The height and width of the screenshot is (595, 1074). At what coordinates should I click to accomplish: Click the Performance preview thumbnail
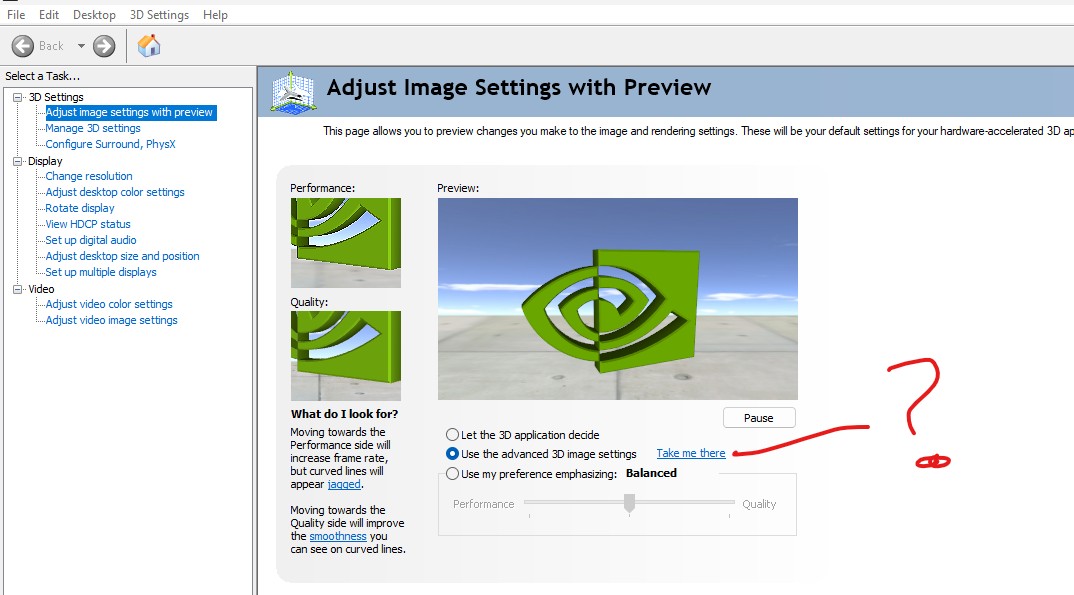pyautogui.click(x=345, y=242)
